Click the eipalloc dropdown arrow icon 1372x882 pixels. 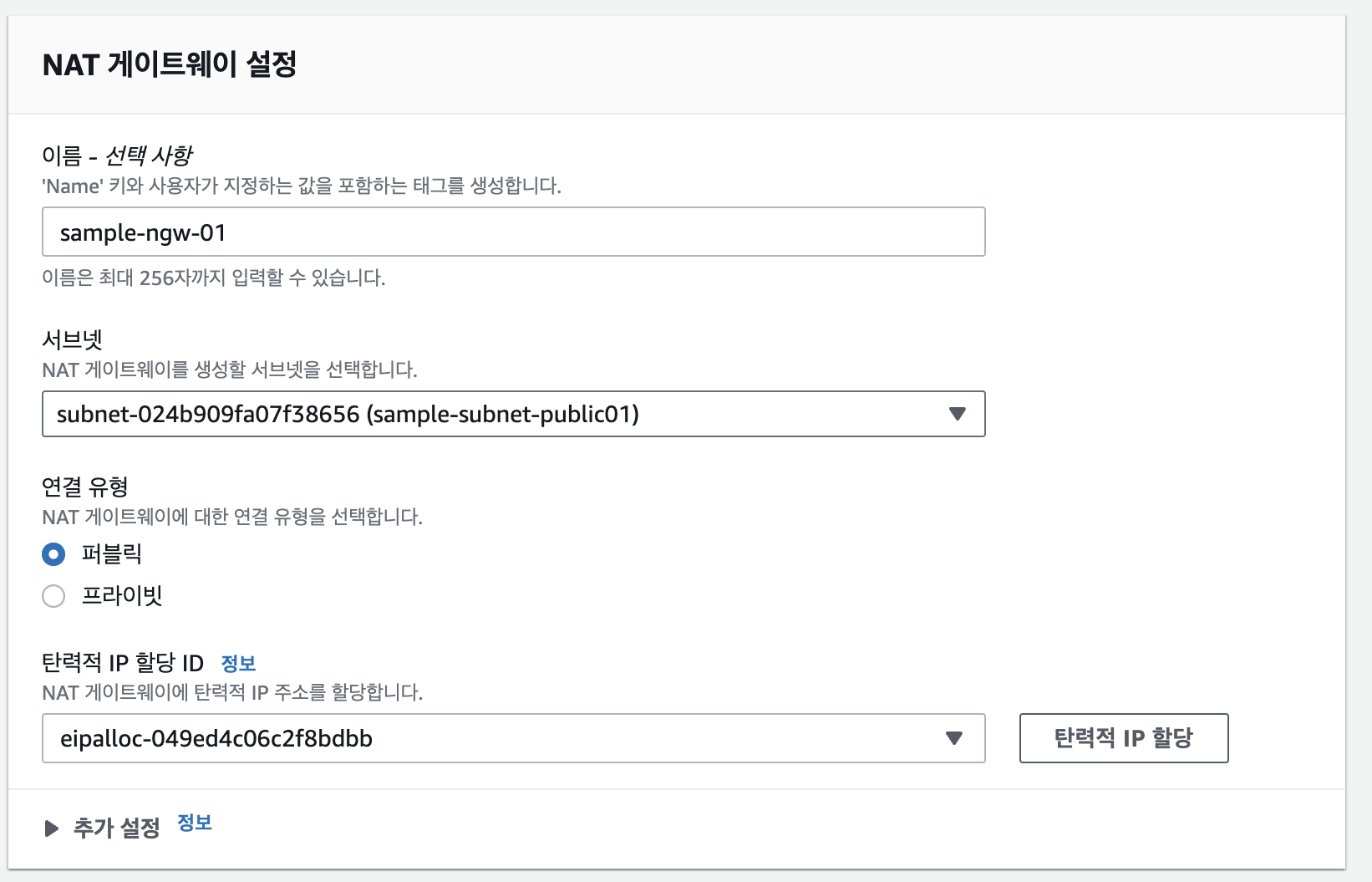953,738
